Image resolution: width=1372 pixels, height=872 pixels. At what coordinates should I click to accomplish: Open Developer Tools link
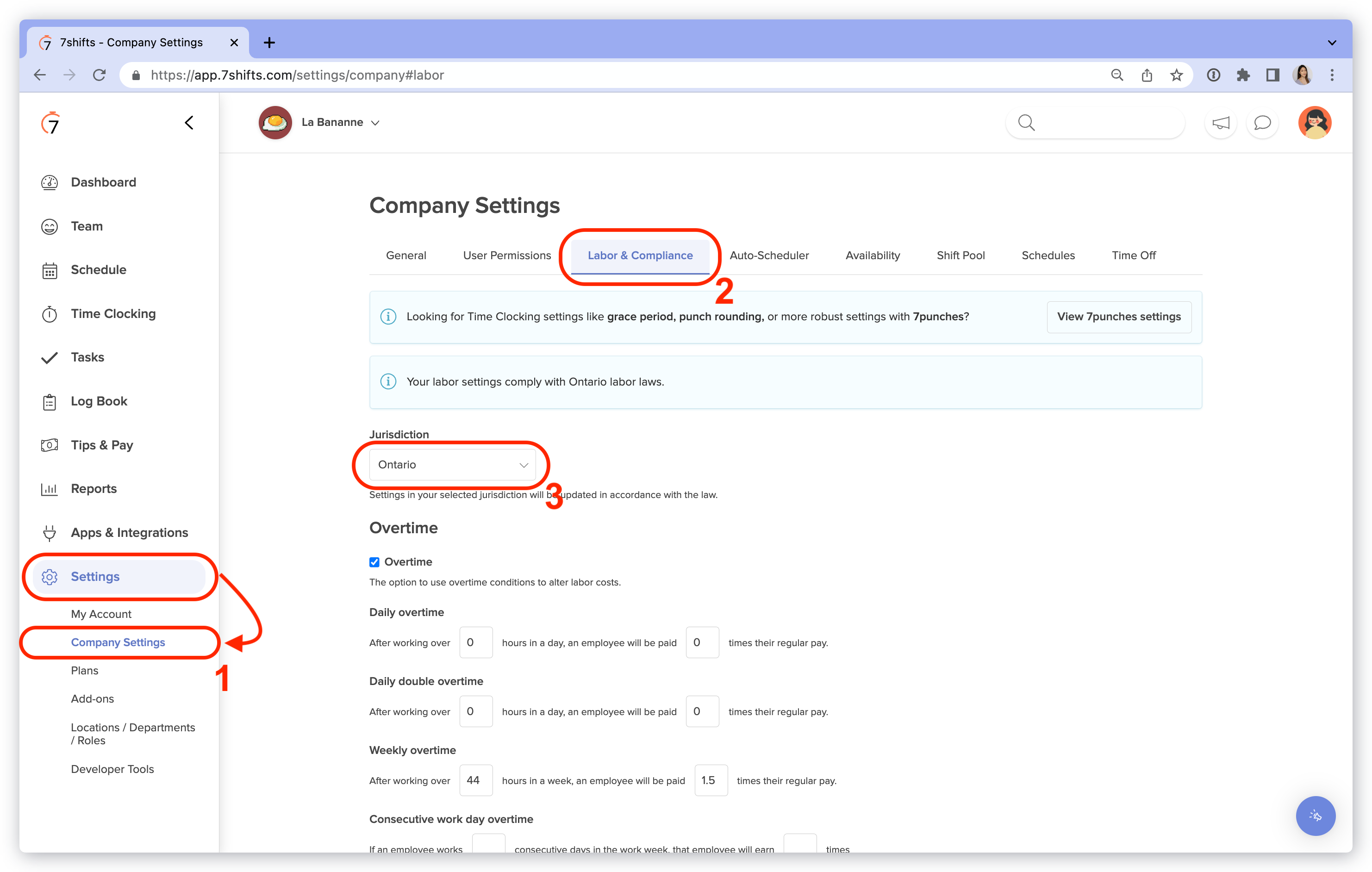click(112, 769)
